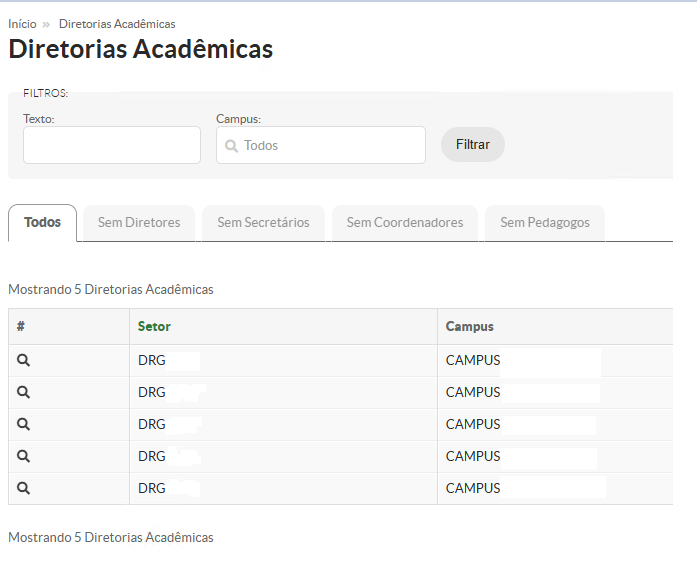Switch to the Sem Diretores tab
The image size is (697, 563).
click(x=139, y=223)
